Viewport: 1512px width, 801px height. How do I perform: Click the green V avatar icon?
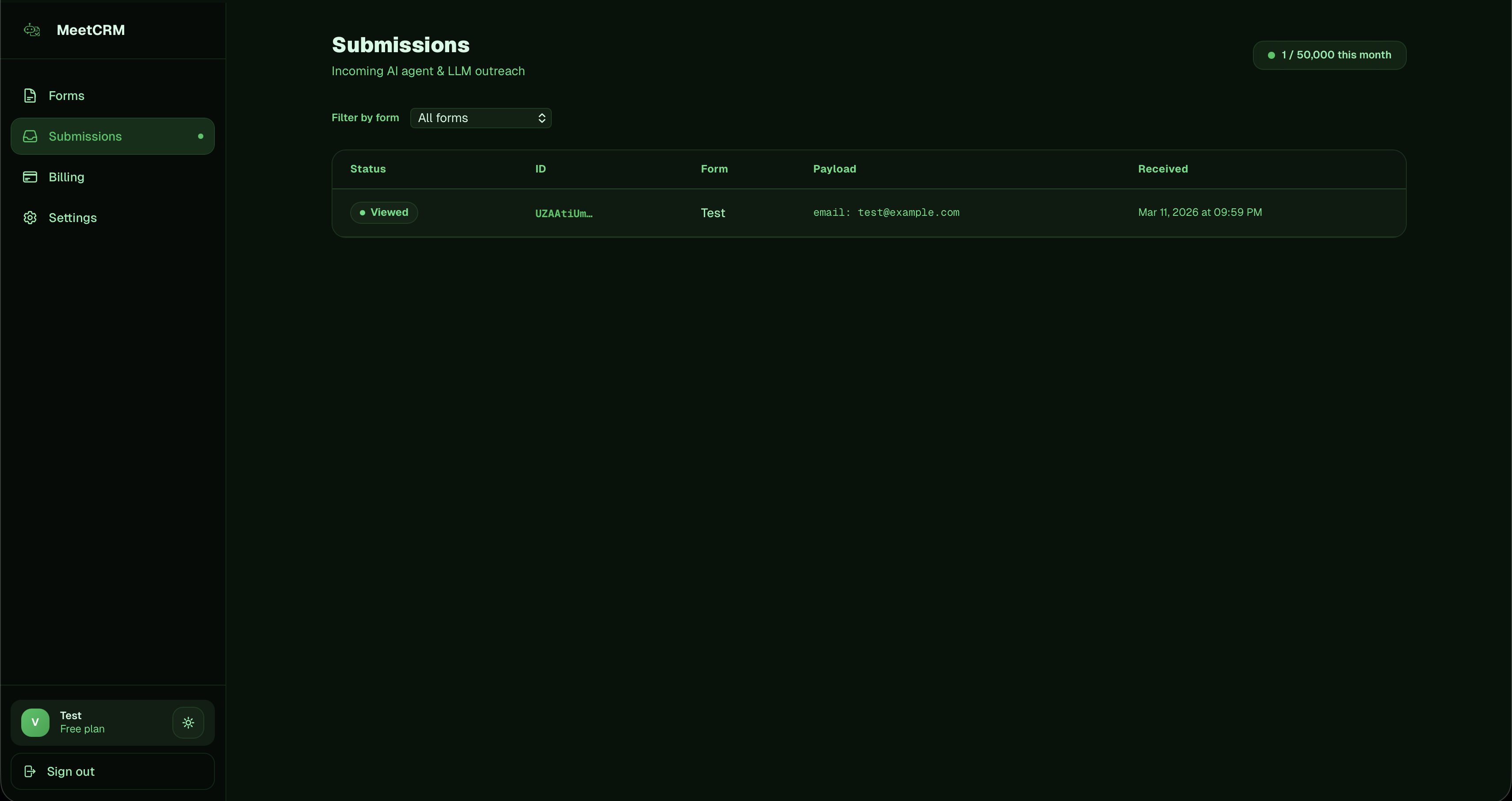(x=34, y=722)
